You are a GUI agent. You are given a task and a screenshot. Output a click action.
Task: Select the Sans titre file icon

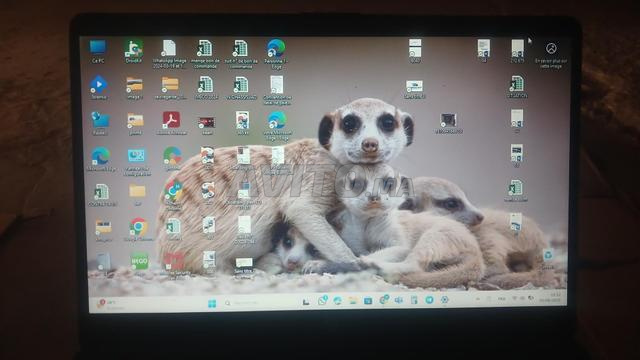point(244,267)
